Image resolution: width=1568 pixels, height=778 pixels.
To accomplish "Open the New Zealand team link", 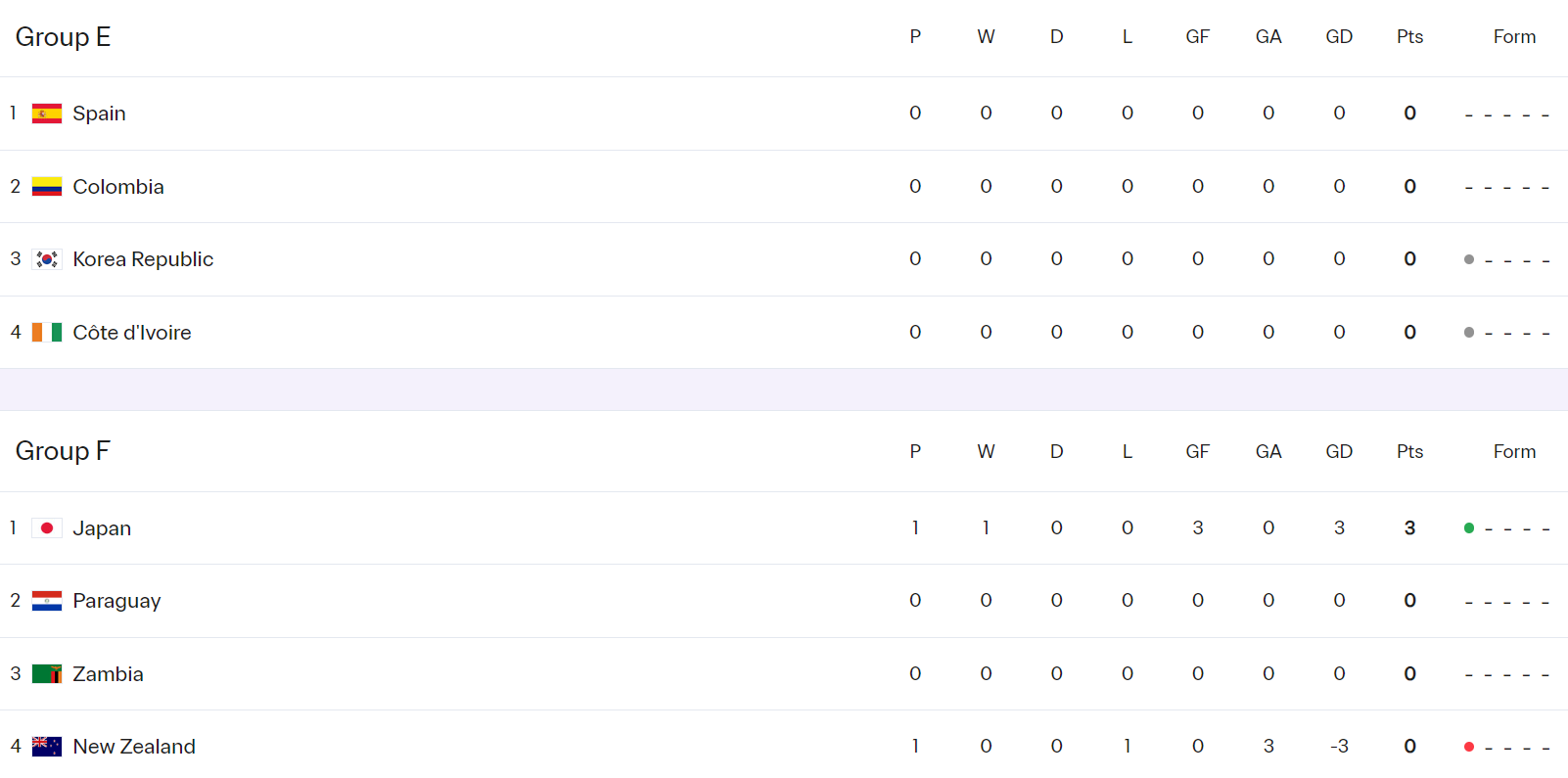I will tap(134, 747).
